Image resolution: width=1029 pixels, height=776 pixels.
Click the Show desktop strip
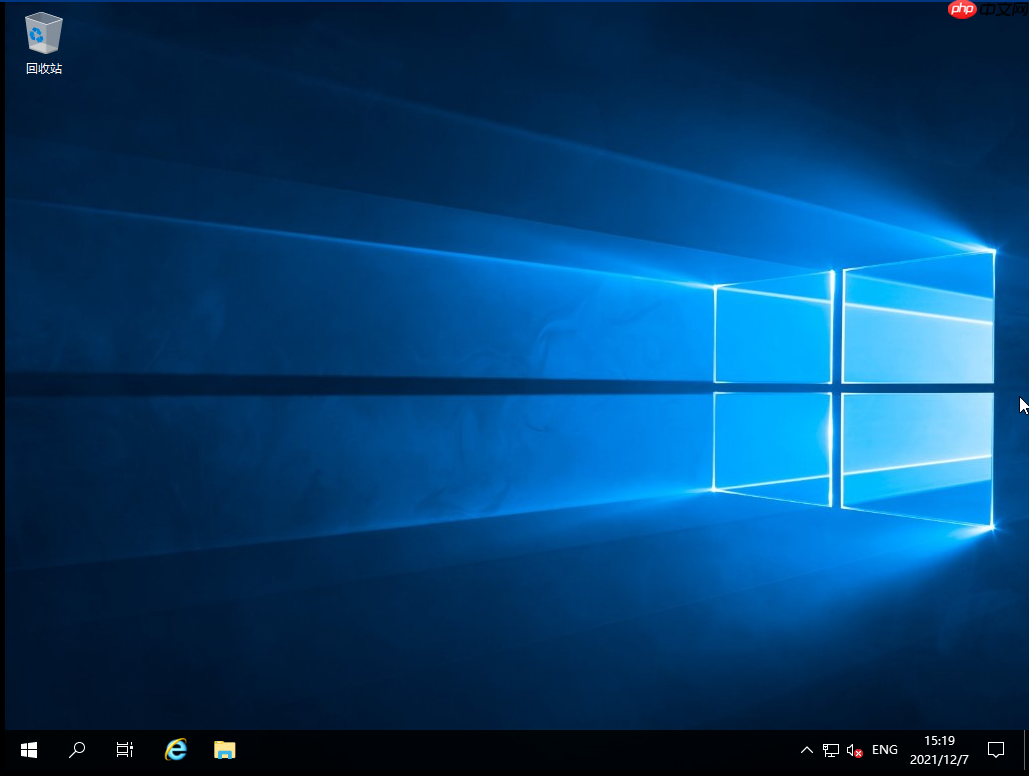tap(1025, 752)
